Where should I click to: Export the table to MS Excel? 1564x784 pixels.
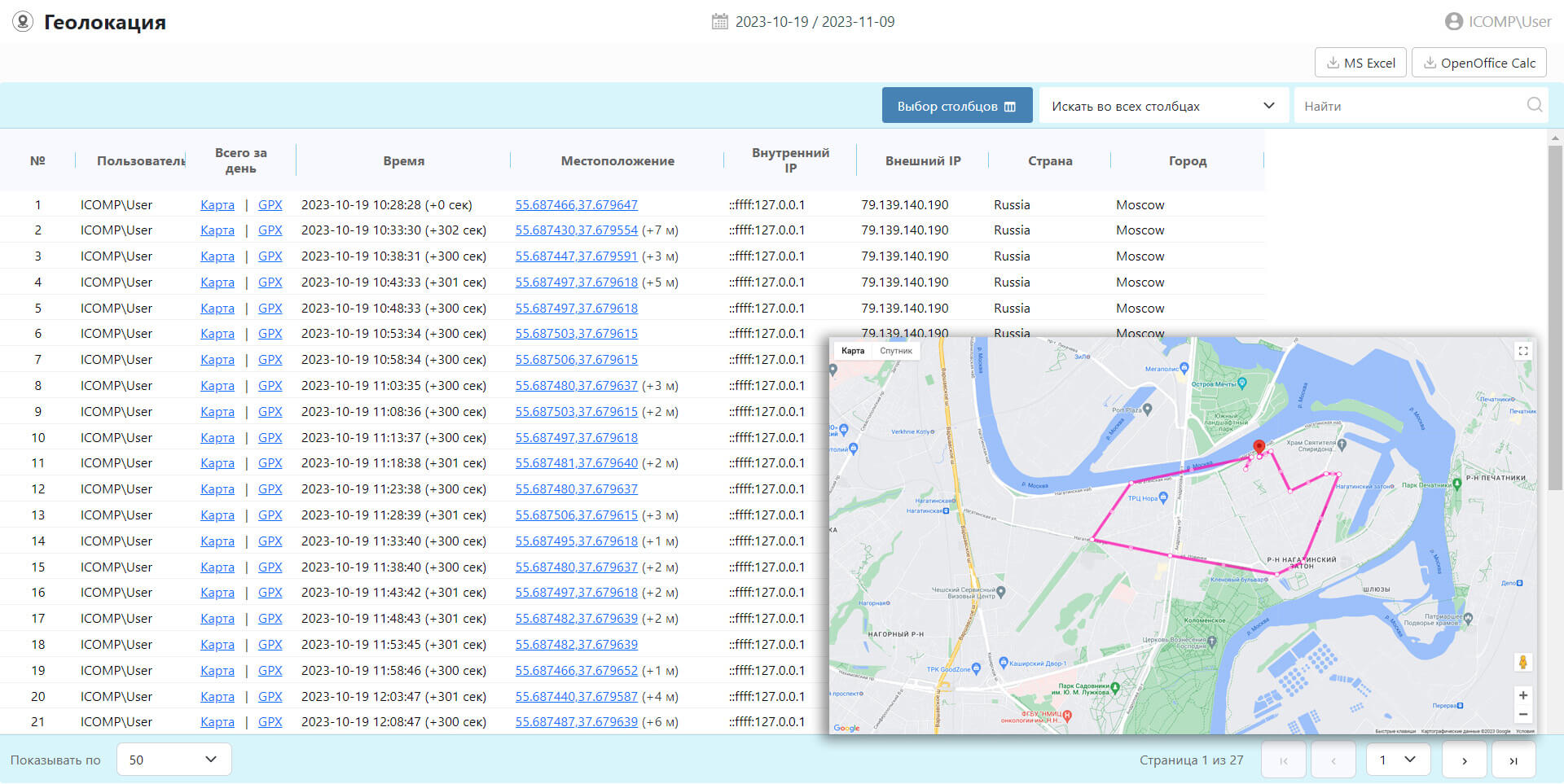pyautogui.click(x=1360, y=63)
